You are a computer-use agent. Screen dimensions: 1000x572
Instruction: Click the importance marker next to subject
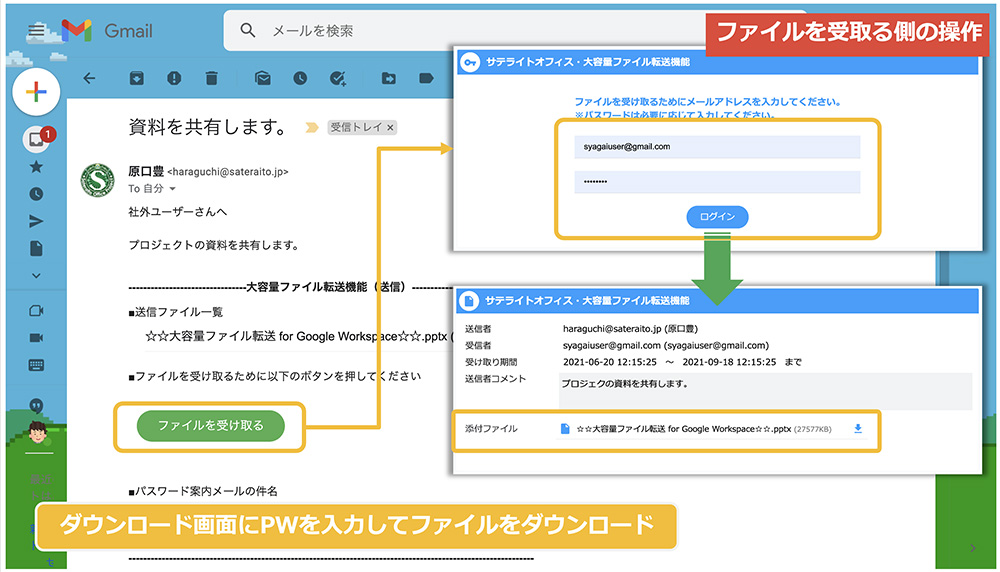click(x=312, y=128)
